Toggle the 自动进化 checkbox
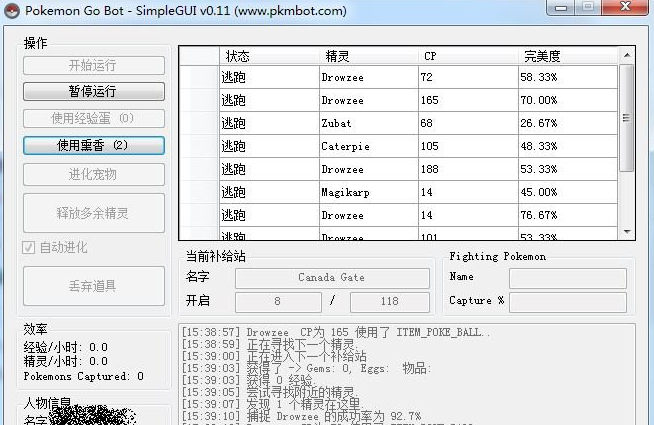Viewport: 654px width, 425px height. click(28, 248)
